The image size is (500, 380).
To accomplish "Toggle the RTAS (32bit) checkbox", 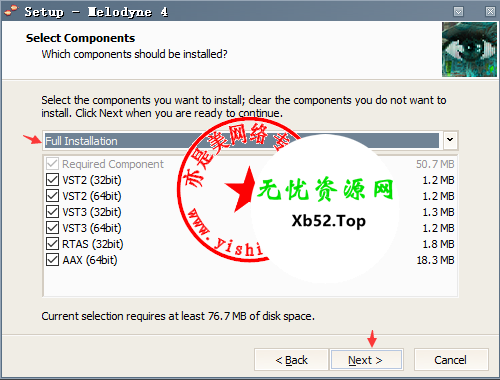I will pos(52,244).
